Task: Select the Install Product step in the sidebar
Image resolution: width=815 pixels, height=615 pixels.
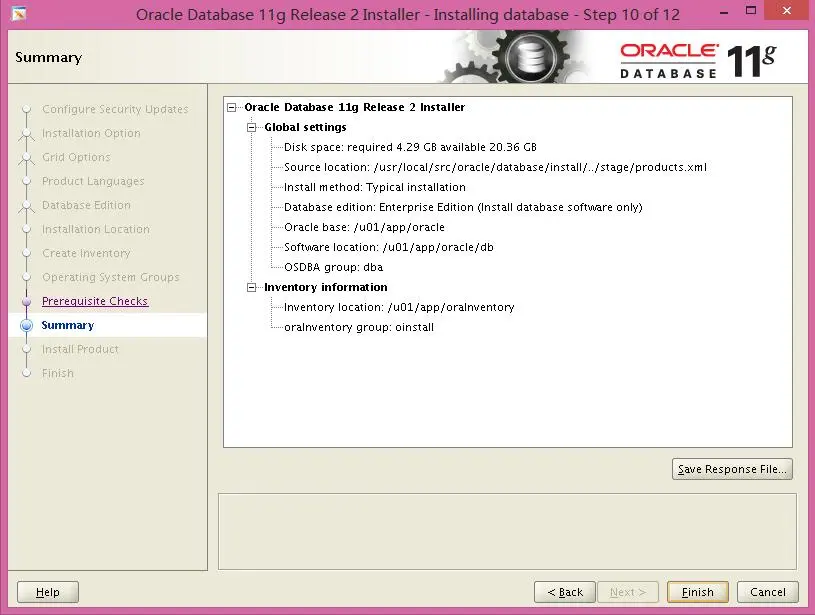Action: [80, 349]
